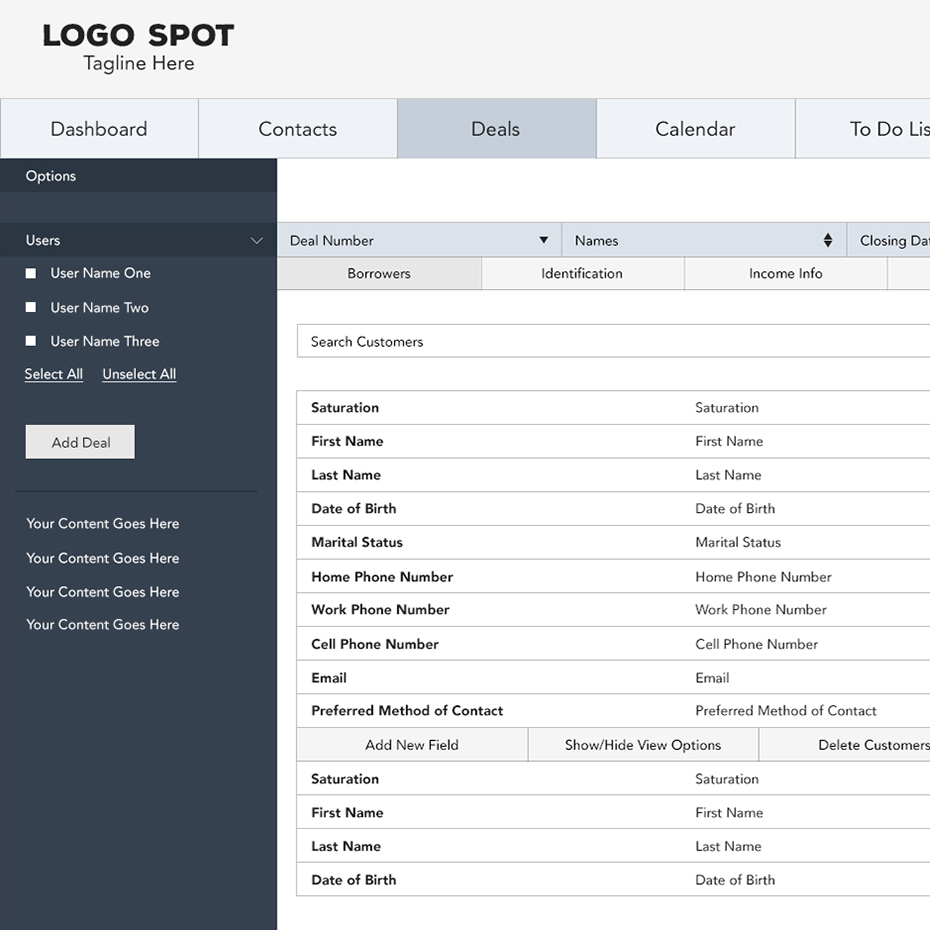
Task: Toggle the User Name Two checkbox
Action: click(31, 307)
